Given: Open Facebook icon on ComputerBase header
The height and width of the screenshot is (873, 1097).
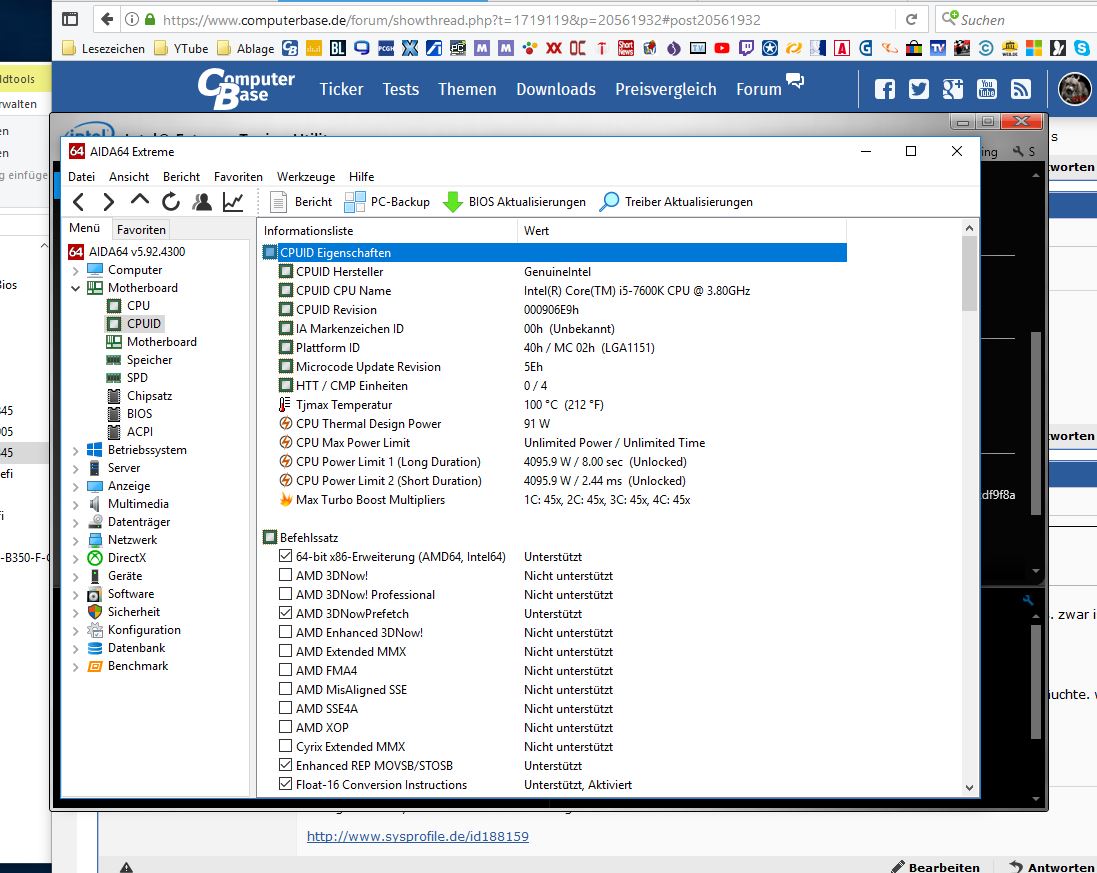Looking at the screenshot, I should click(x=885, y=89).
